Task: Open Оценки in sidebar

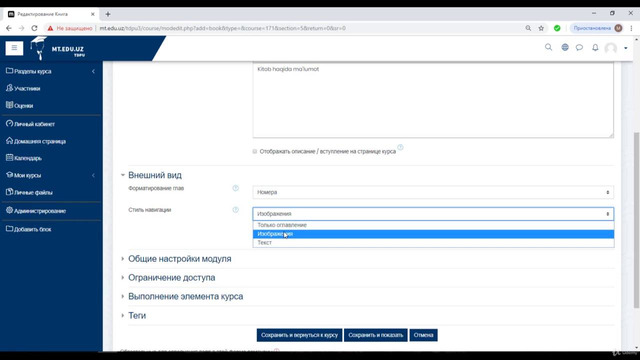Action: click(20, 105)
